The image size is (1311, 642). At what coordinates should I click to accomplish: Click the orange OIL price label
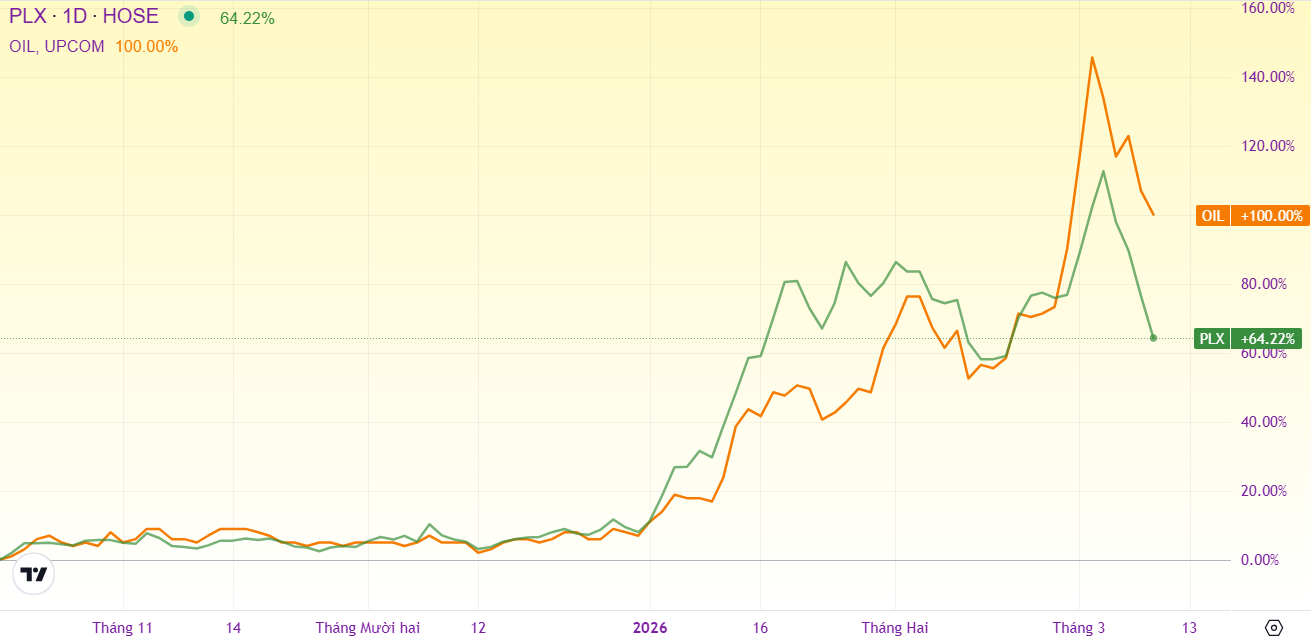coord(1213,216)
